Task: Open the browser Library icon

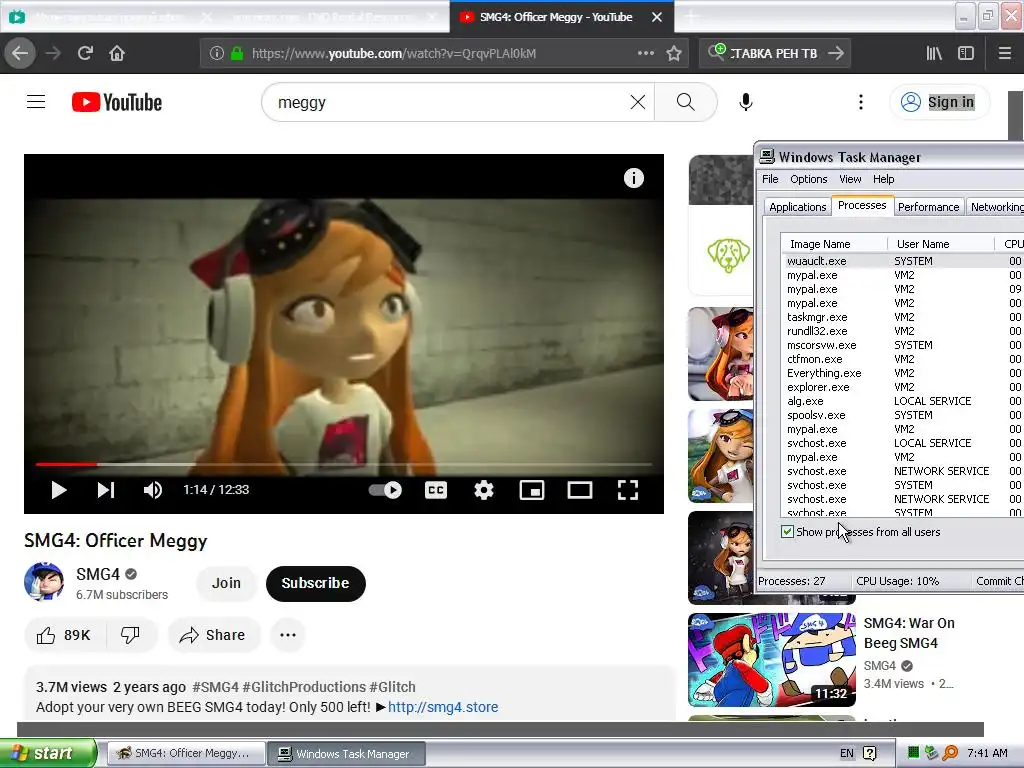Action: (x=934, y=53)
